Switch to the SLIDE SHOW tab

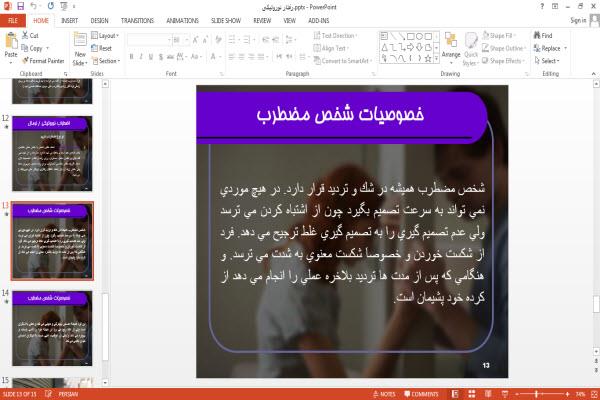click(226, 21)
